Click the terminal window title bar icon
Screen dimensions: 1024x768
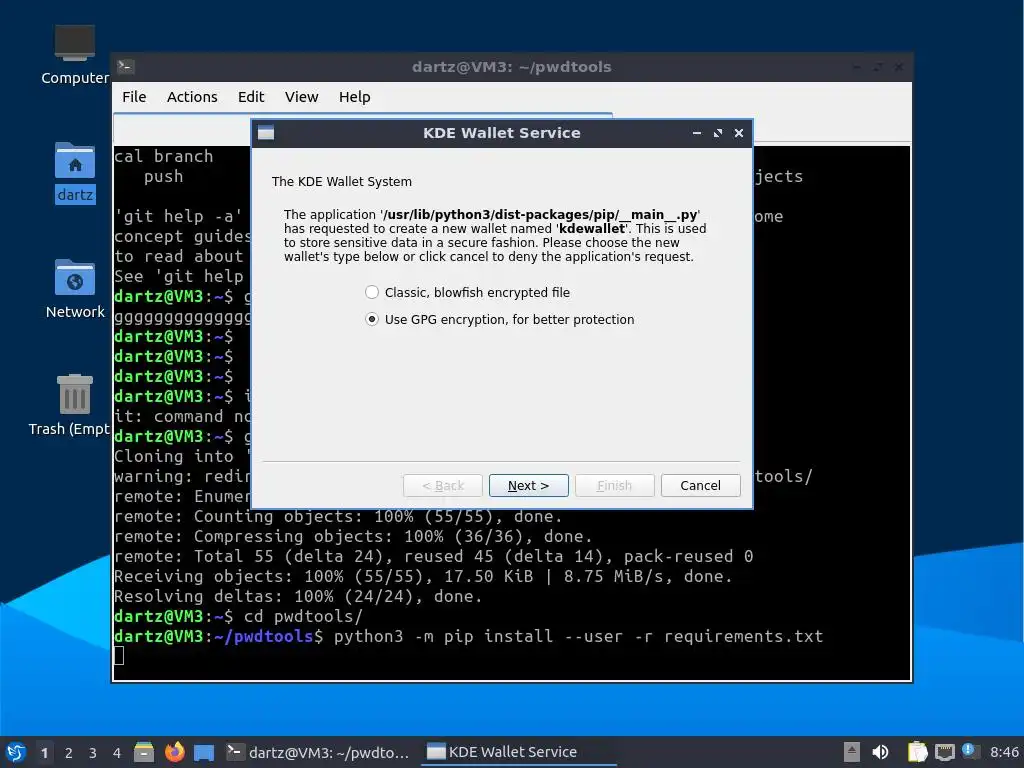[x=125, y=66]
